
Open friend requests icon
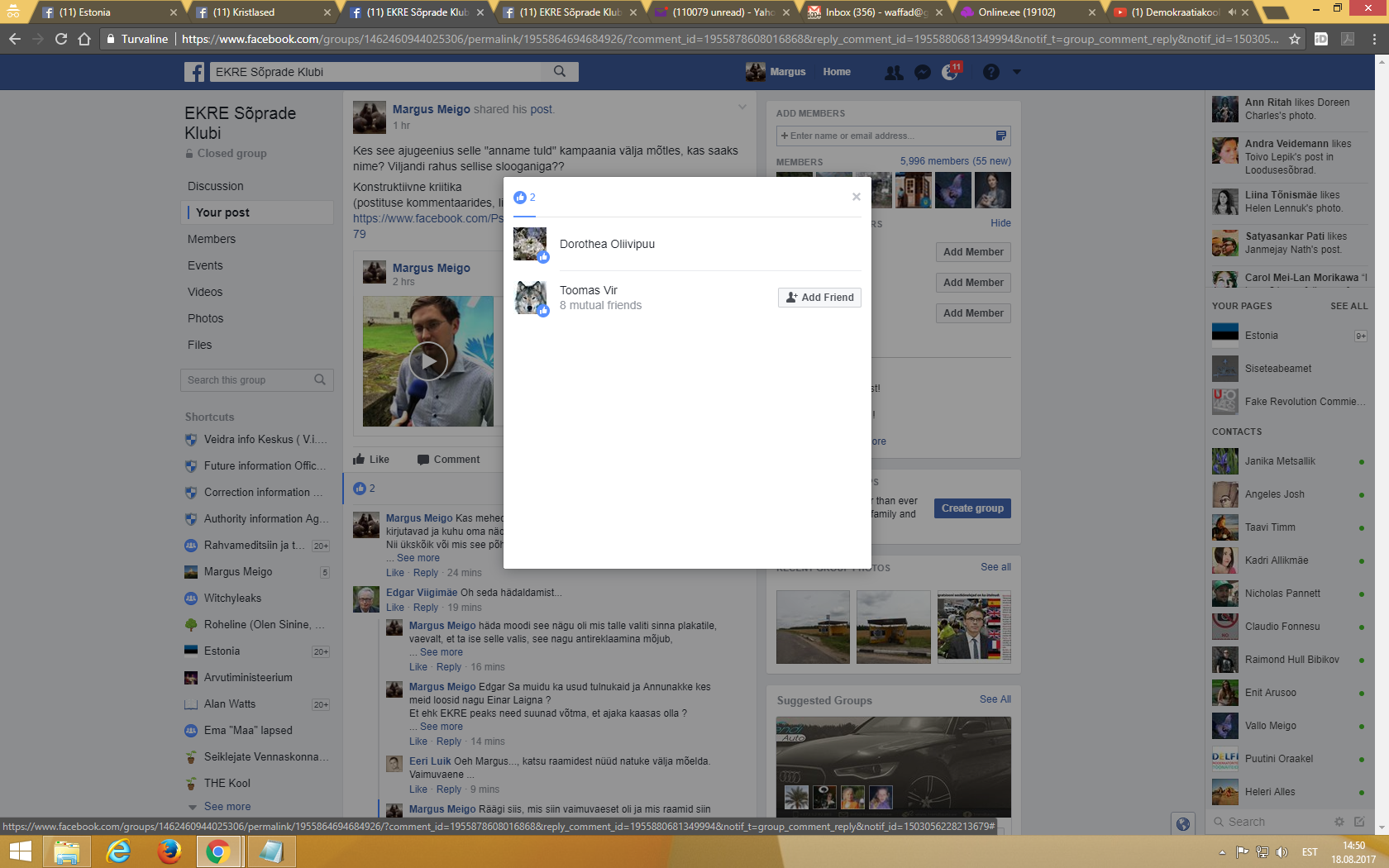point(894,73)
